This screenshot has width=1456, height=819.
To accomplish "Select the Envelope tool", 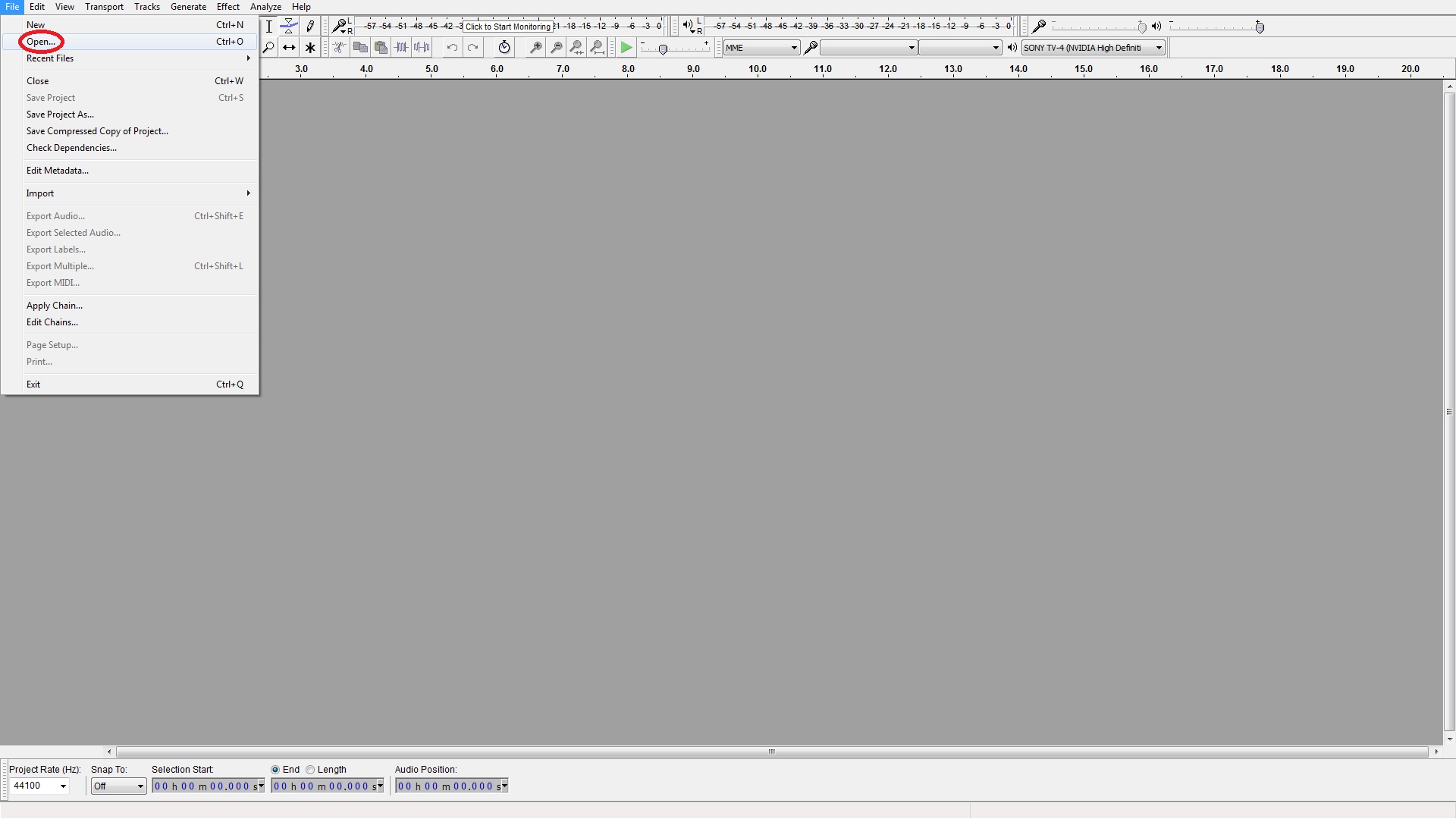I will 289,27.
